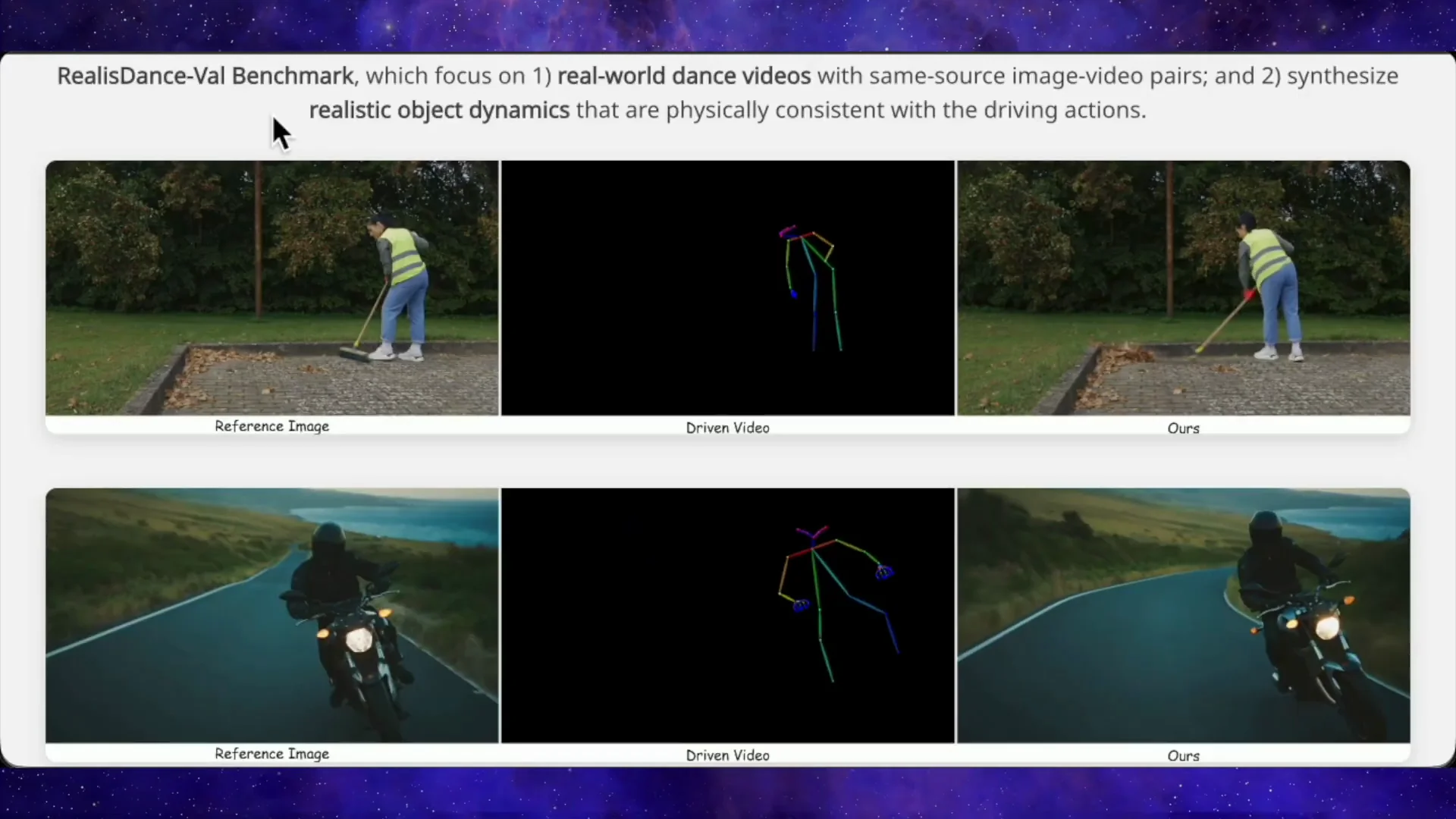This screenshot has width=1456, height=819.
Task: Click the Ours caption in the bottom row
Action: tap(1183, 755)
